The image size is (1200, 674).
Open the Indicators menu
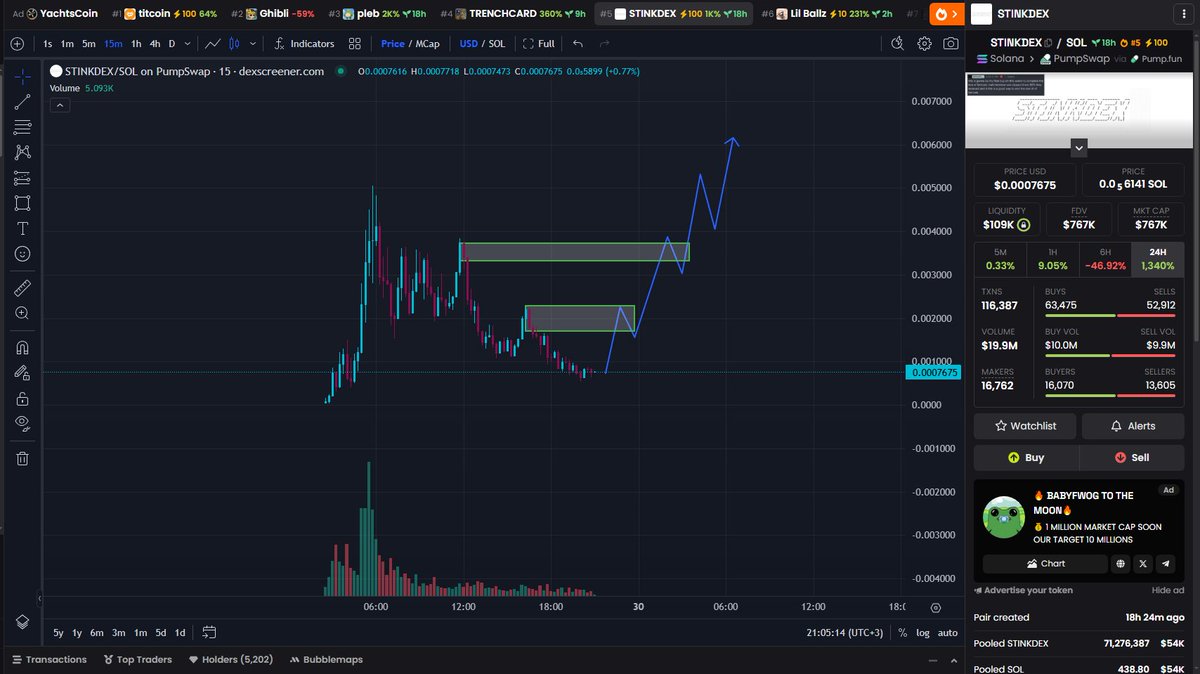[303, 44]
